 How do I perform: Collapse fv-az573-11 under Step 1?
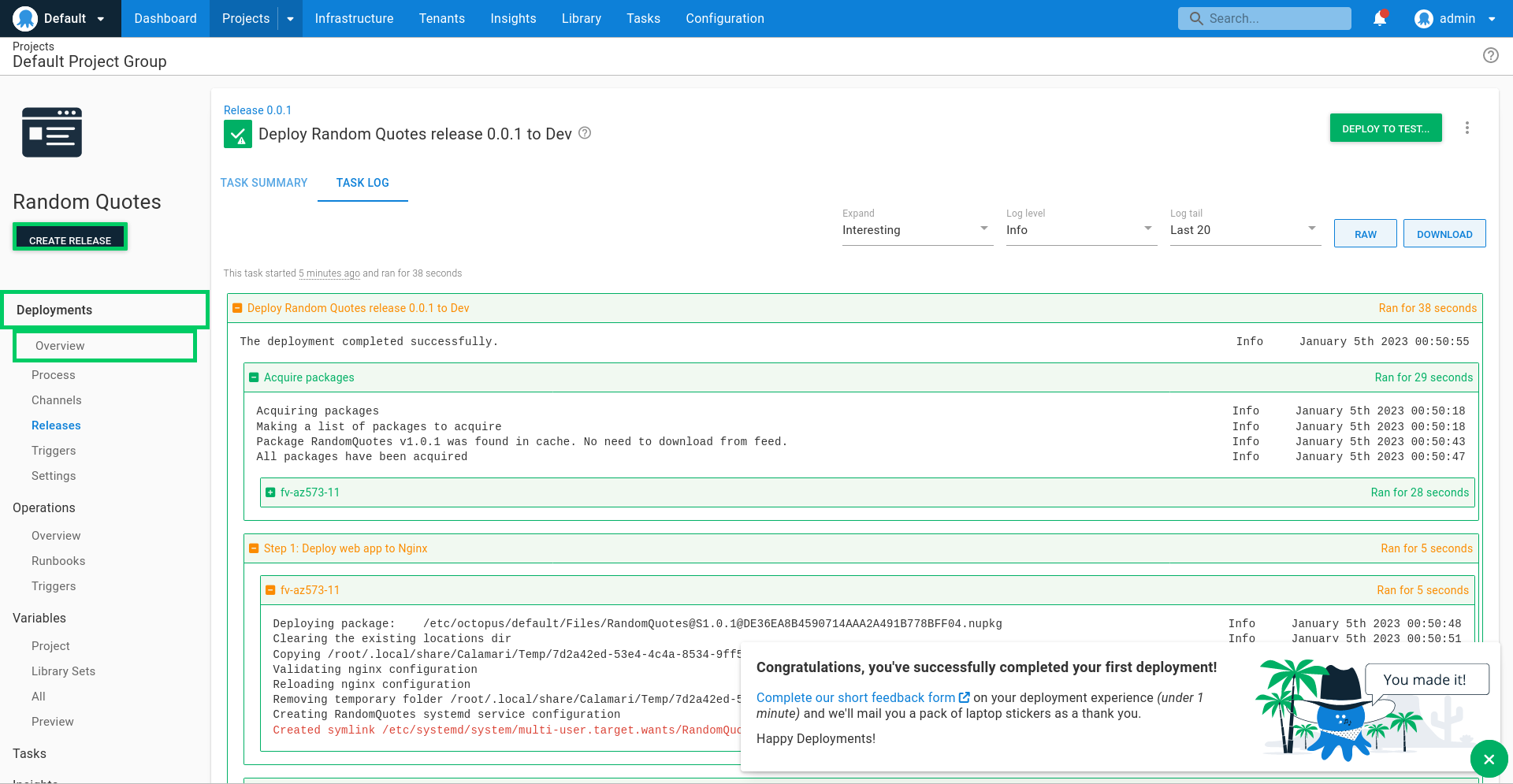[270, 590]
